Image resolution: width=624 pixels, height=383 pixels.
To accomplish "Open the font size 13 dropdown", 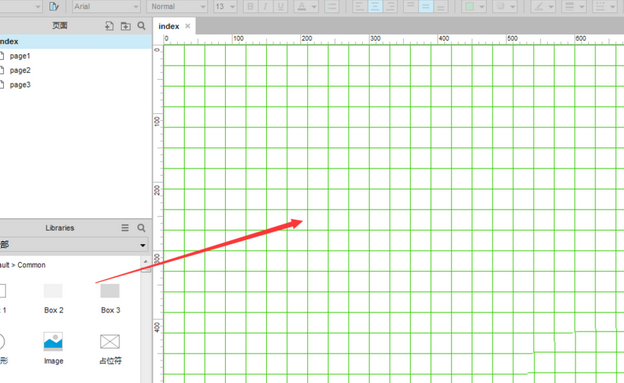I will click(x=225, y=6).
